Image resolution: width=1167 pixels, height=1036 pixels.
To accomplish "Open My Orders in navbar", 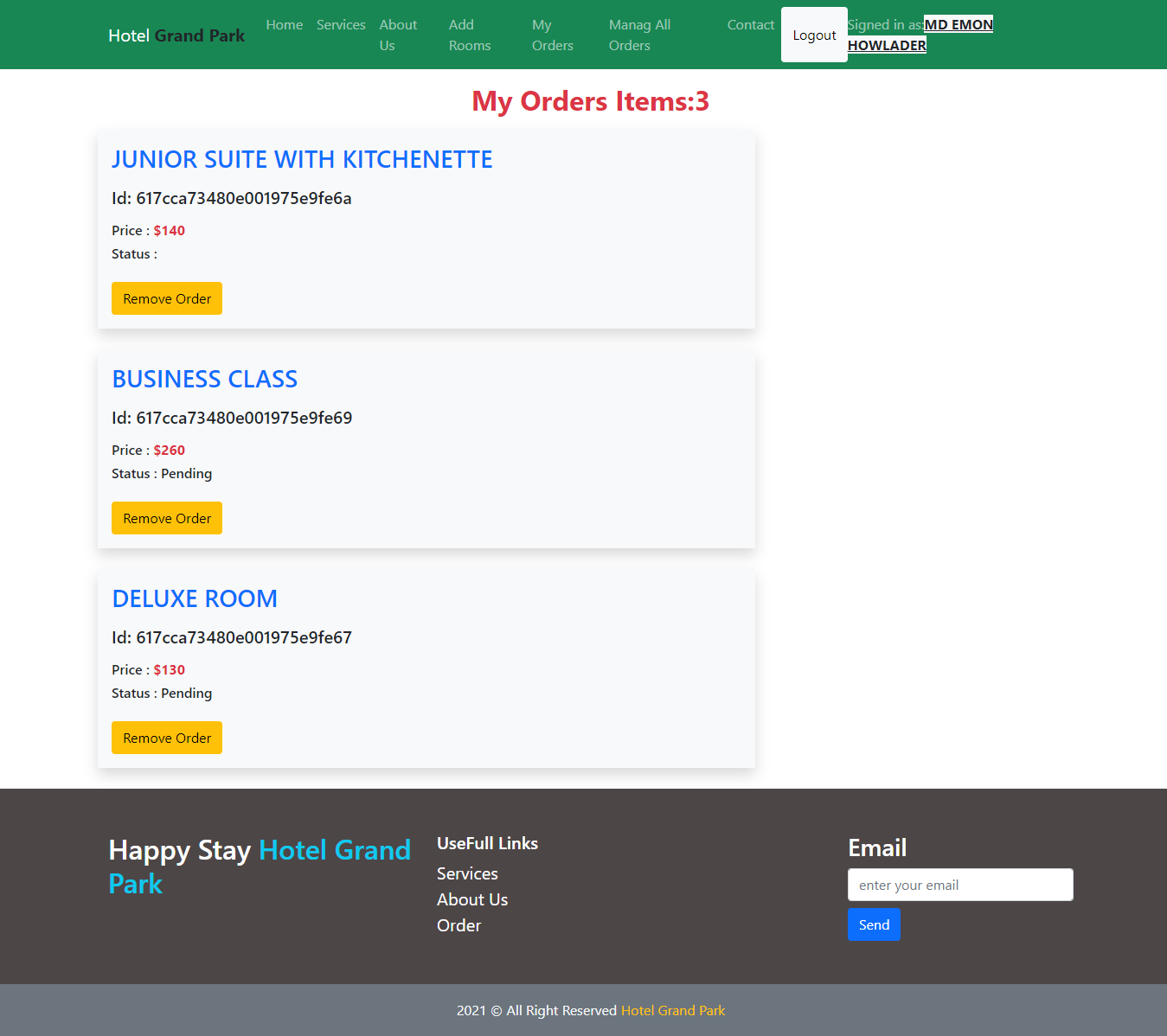I will click(552, 35).
